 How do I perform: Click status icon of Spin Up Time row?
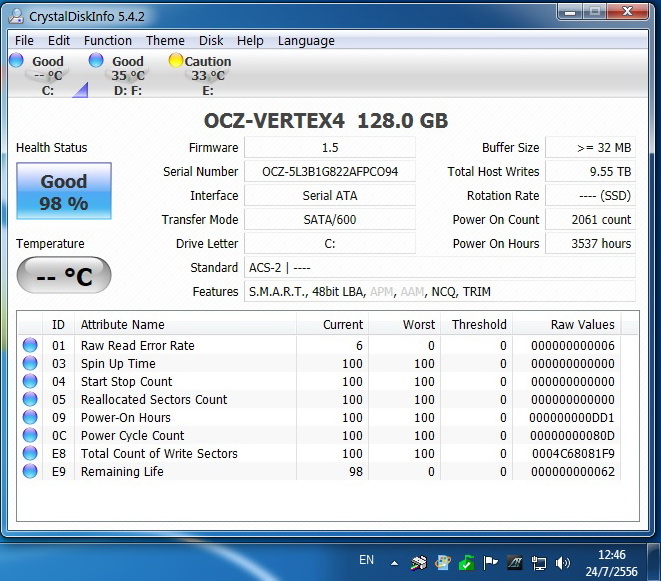point(30,363)
